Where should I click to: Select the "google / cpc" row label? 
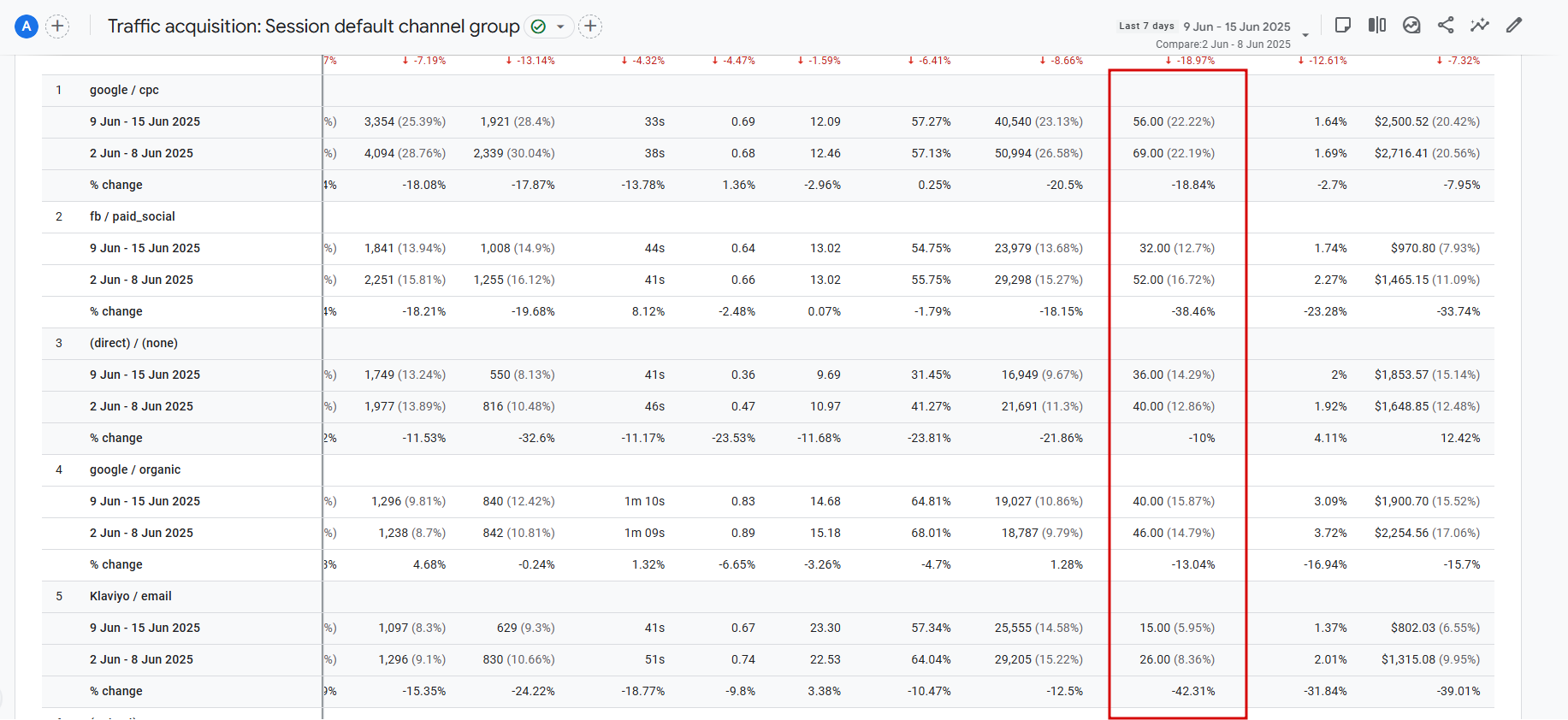coord(124,90)
